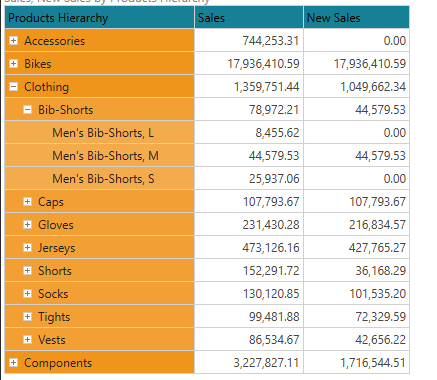Expand the Accessories row

pos(13,41)
